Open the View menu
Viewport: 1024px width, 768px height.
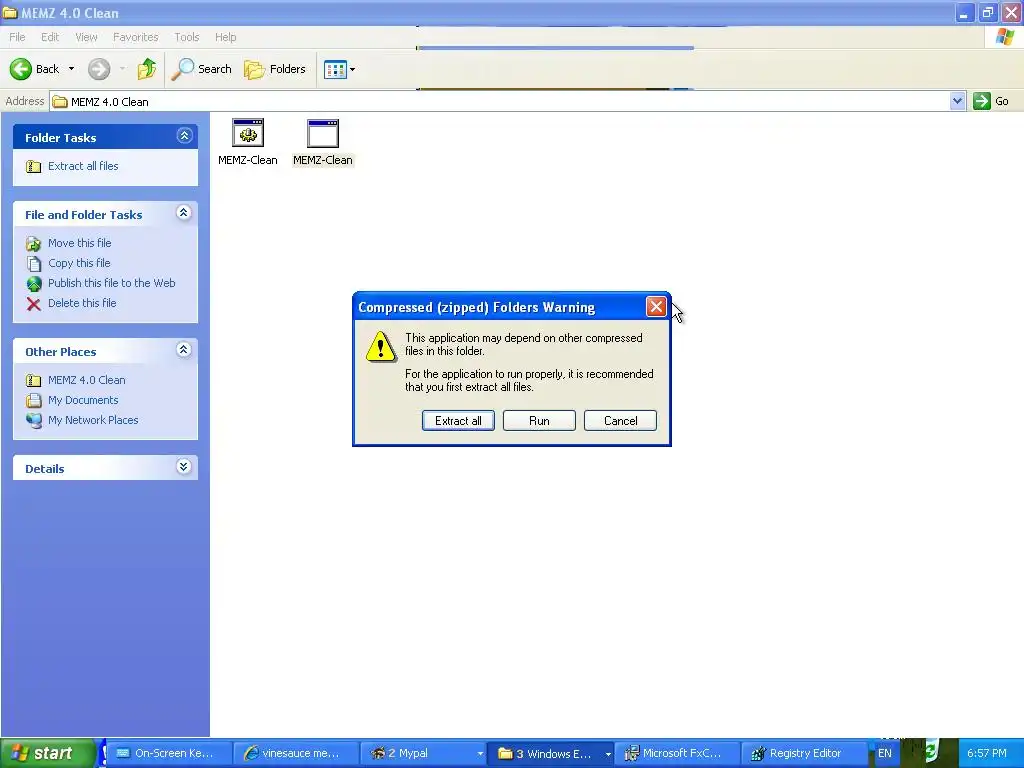tap(86, 37)
